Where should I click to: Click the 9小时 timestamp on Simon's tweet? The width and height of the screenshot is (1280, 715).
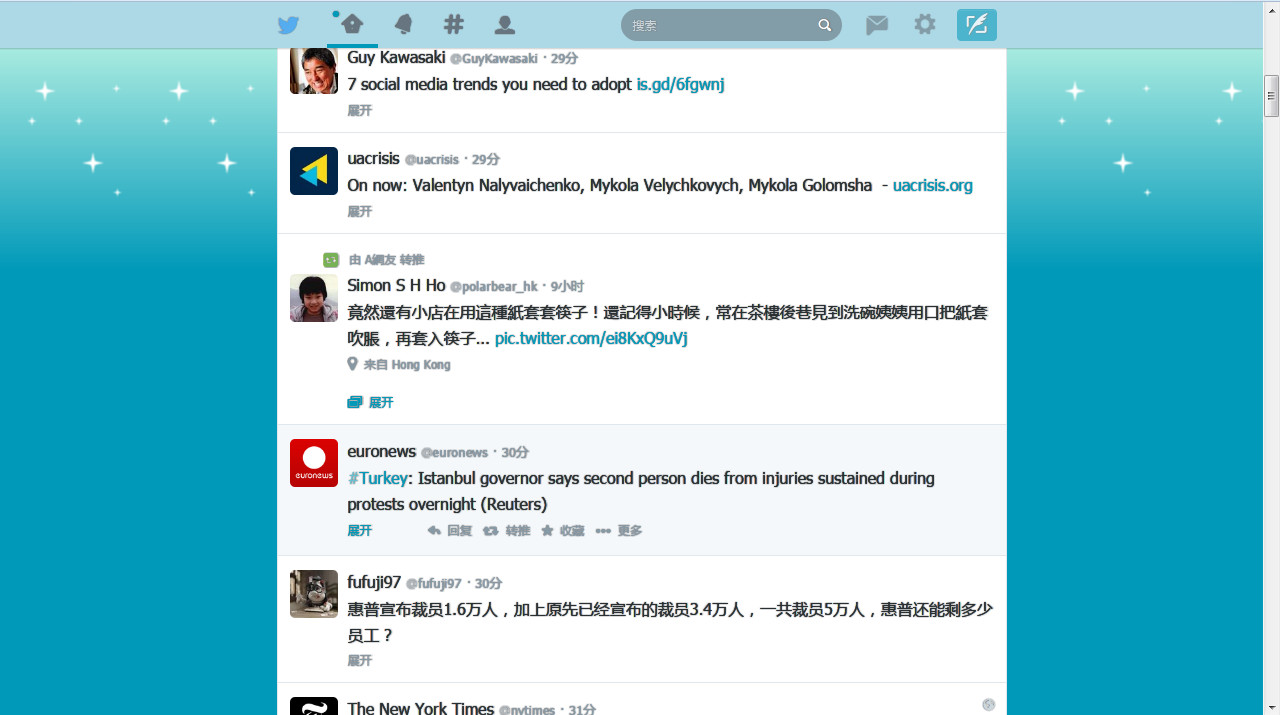pos(567,287)
